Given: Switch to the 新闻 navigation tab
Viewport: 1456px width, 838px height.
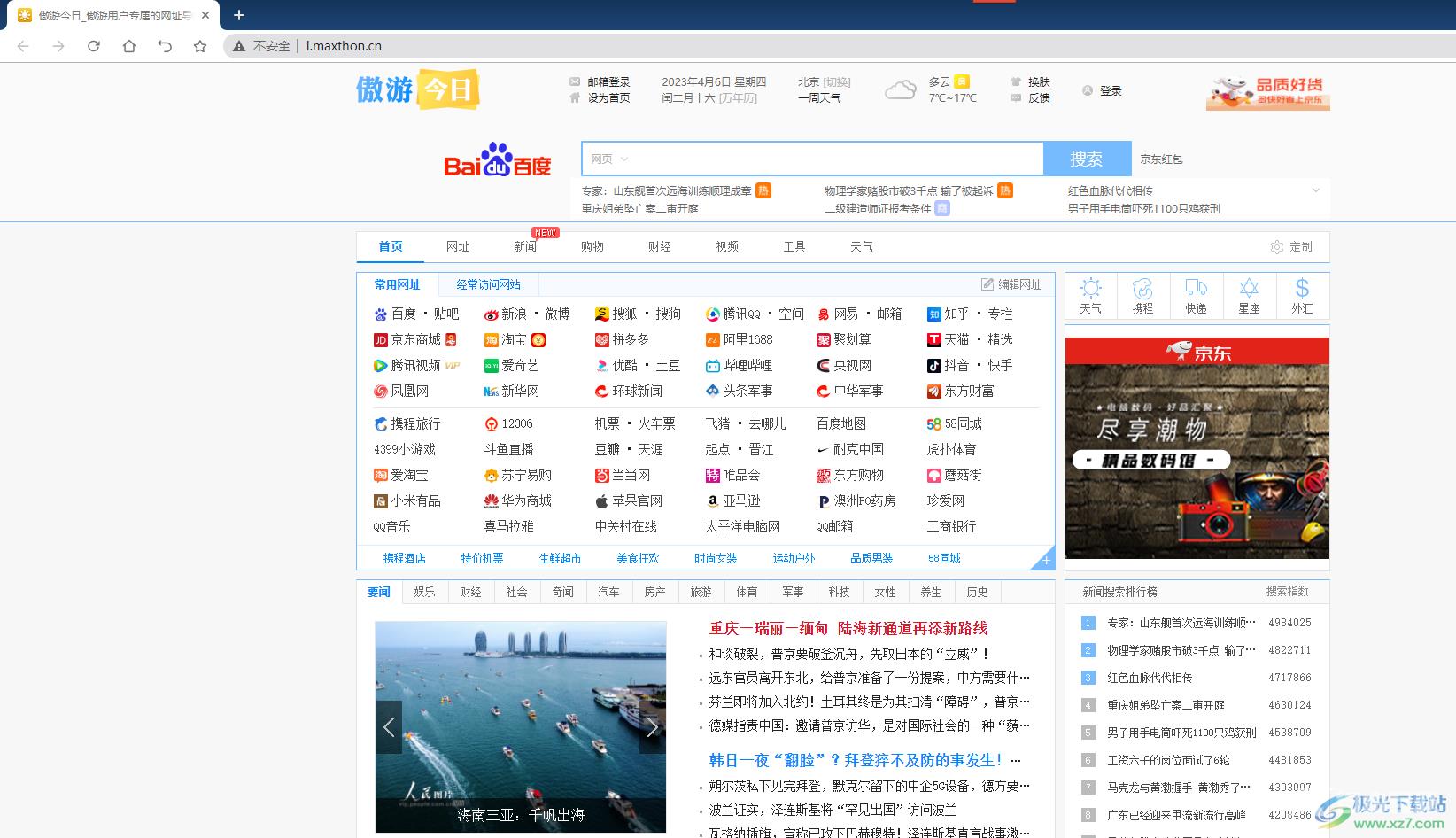Looking at the screenshot, I should [x=525, y=246].
